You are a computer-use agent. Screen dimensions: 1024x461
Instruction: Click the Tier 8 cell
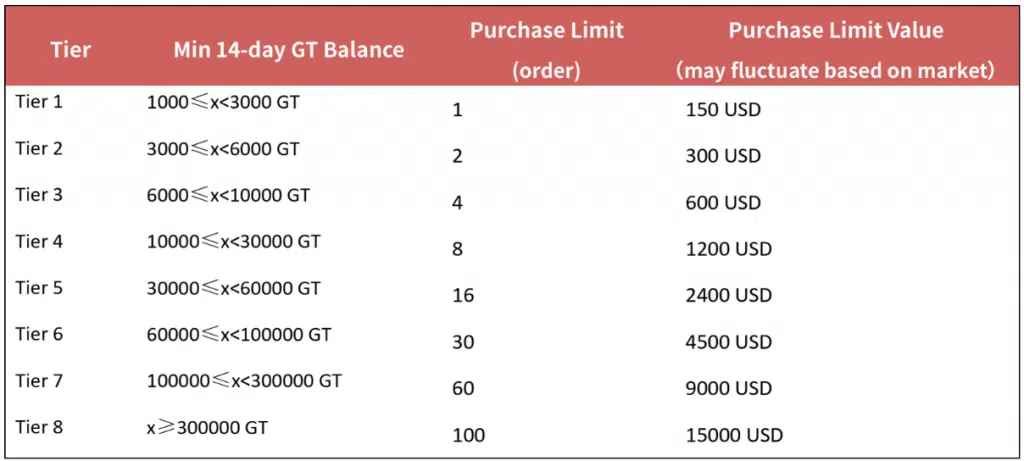click(39, 427)
